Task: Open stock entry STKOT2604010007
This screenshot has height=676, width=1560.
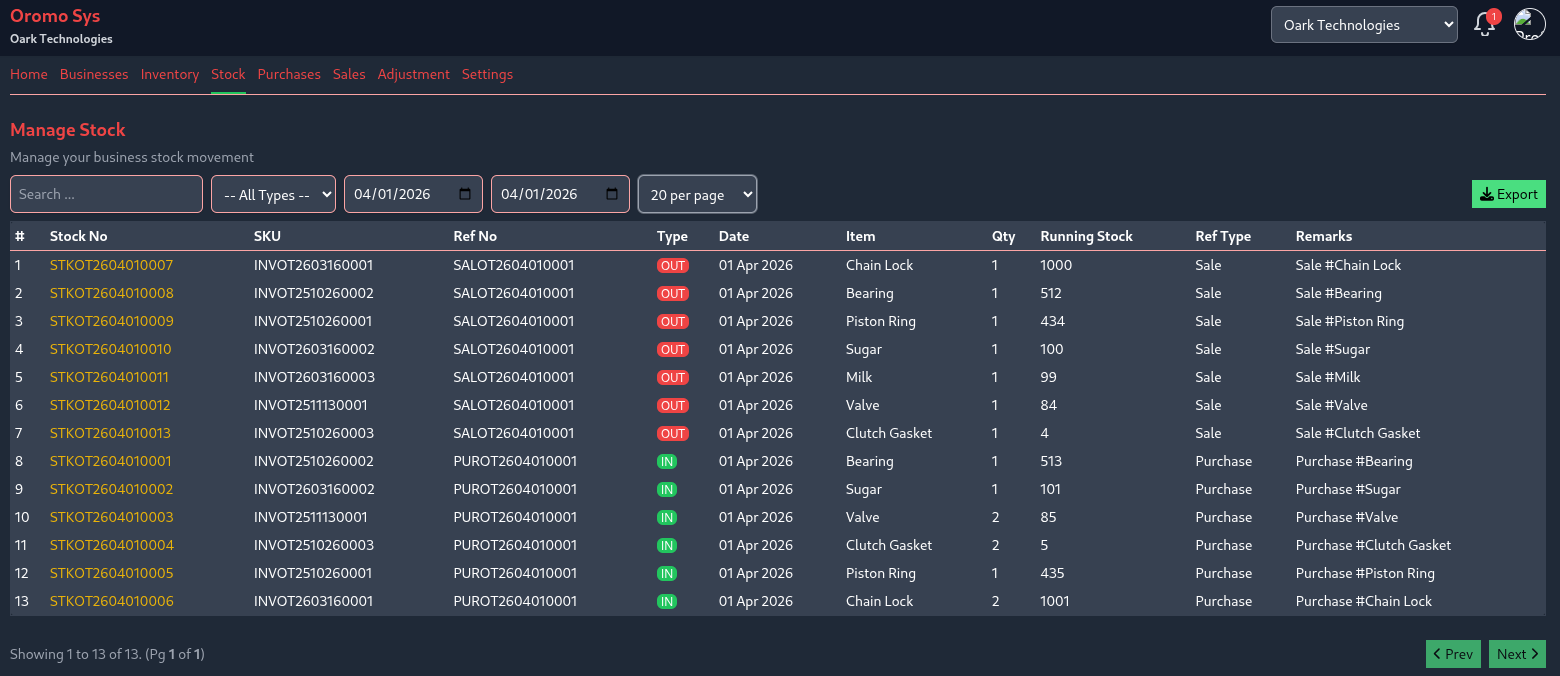Action: [x=111, y=265]
